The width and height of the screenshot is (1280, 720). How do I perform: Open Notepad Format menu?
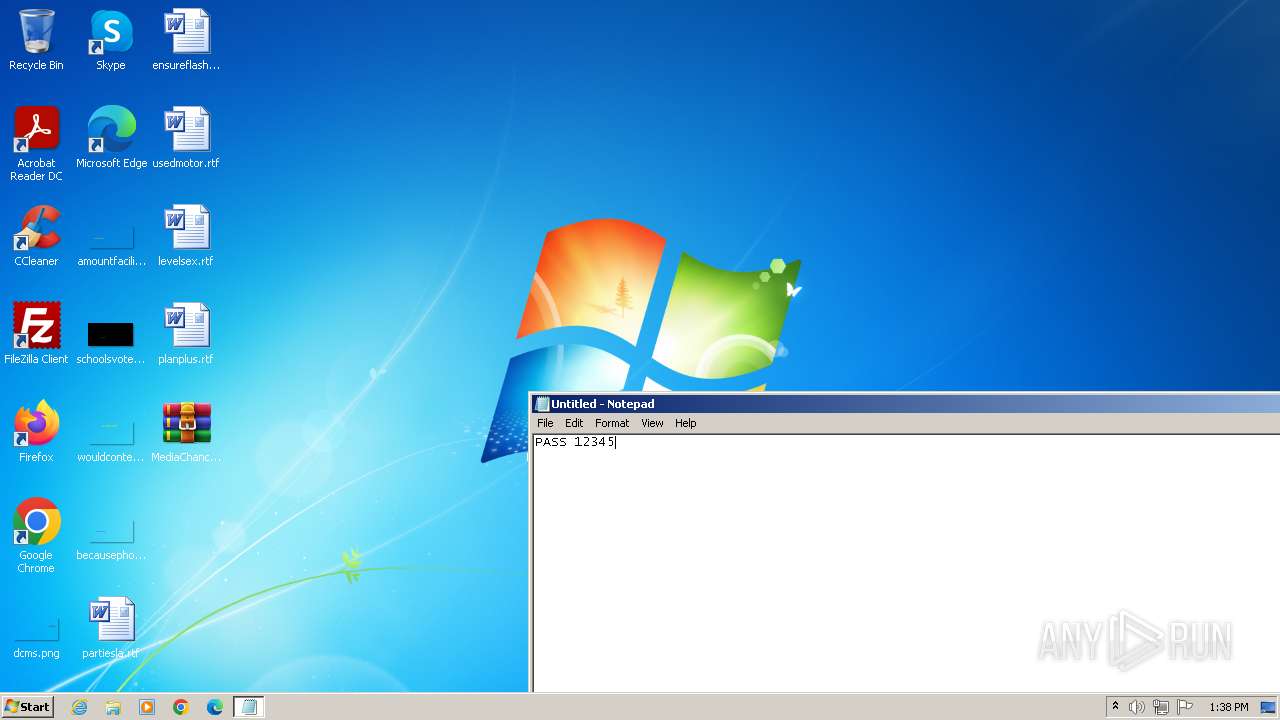[612, 423]
